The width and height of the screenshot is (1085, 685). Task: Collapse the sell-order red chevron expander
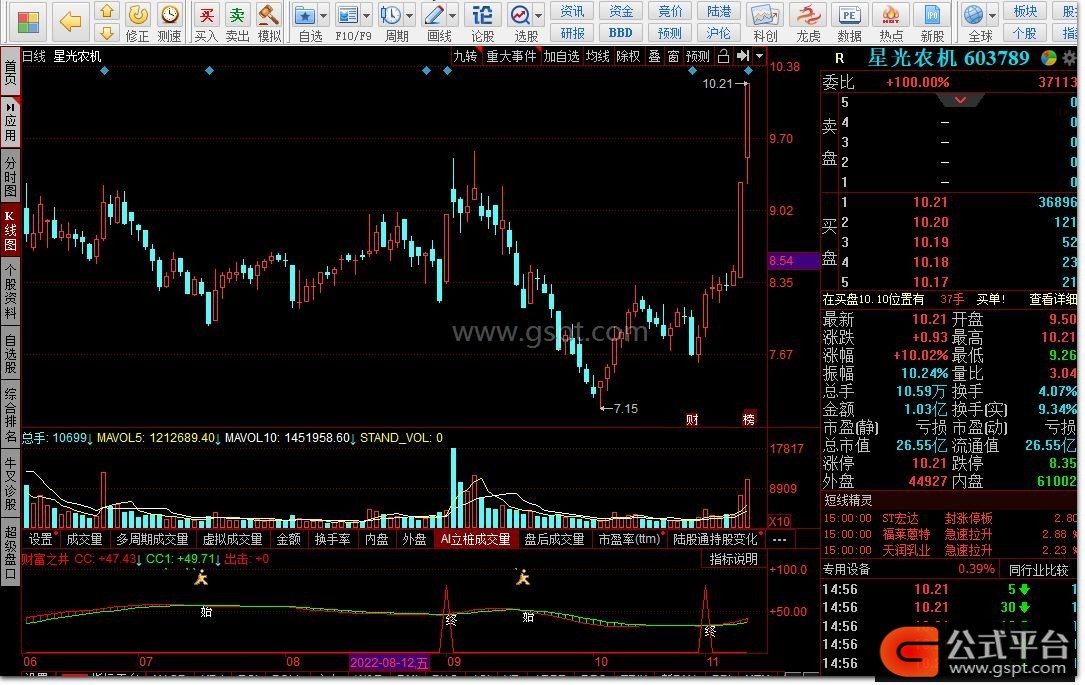960,101
